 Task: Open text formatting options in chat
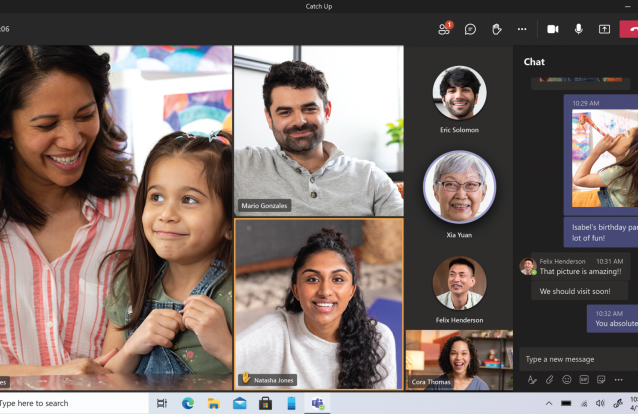532,380
